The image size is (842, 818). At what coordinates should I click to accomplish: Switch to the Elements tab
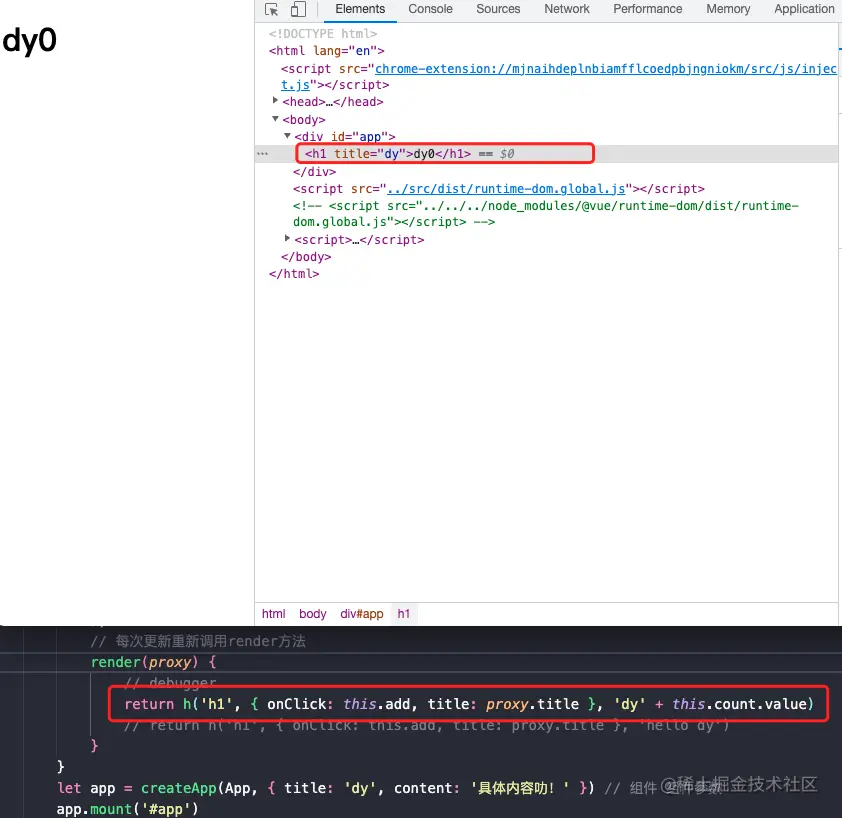[x=360, y=9]
